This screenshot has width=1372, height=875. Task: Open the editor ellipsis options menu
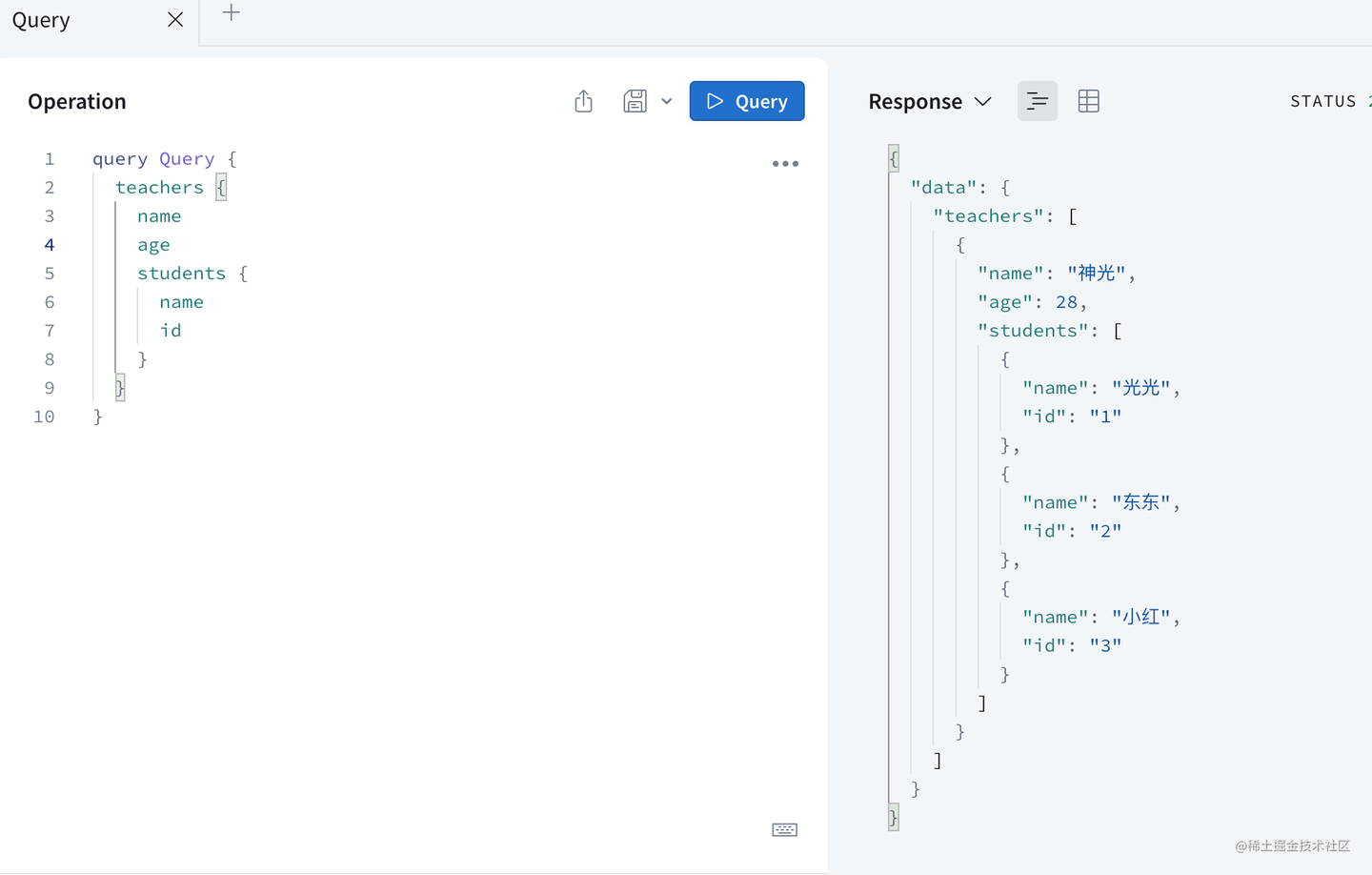(x=784, y=163)
